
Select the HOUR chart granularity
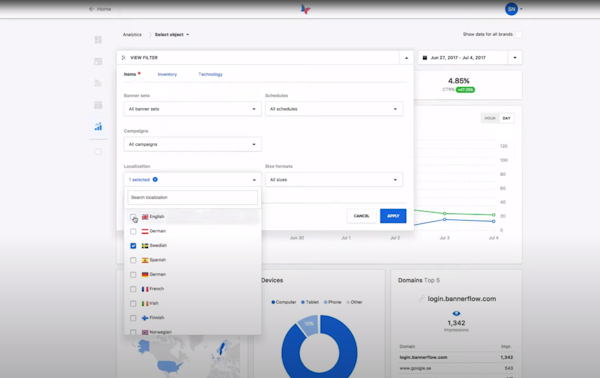pos(490,118)
